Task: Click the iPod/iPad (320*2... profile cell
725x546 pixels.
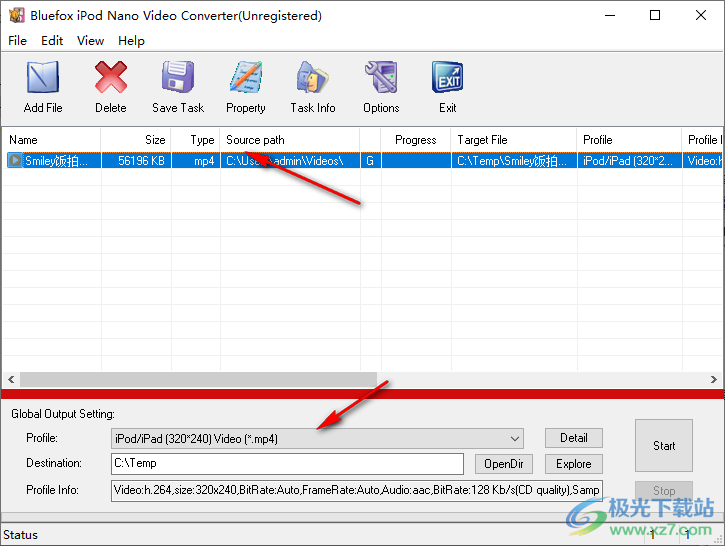Action: [x=630, y=161]
